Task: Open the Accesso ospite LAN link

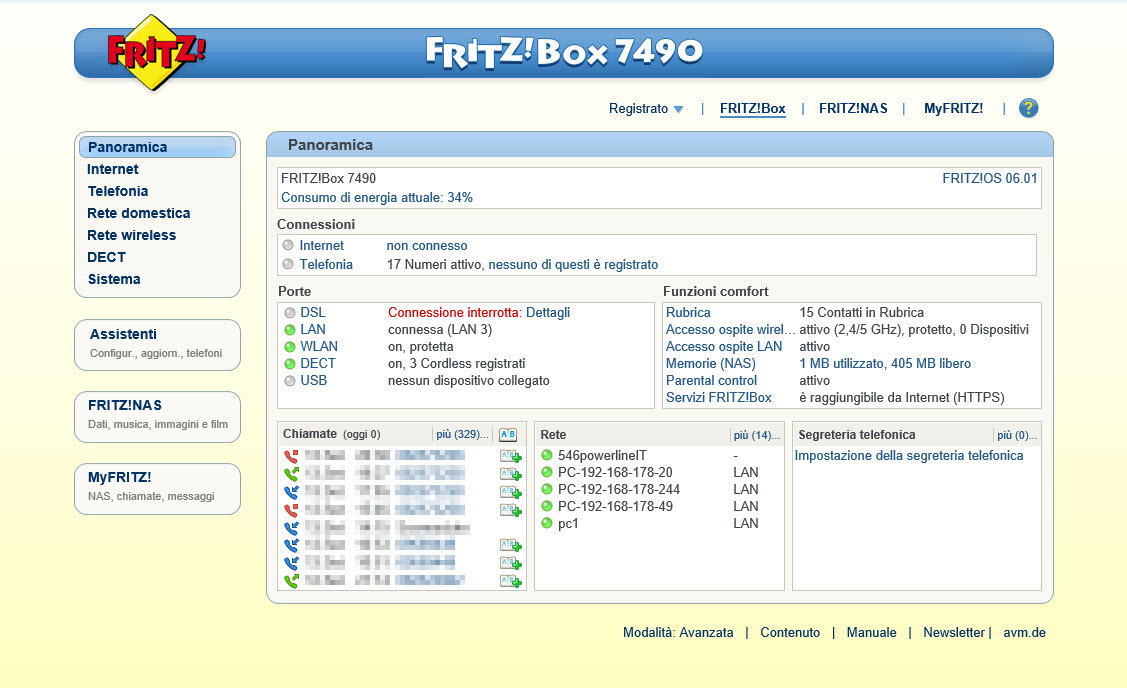Action: 724,347
